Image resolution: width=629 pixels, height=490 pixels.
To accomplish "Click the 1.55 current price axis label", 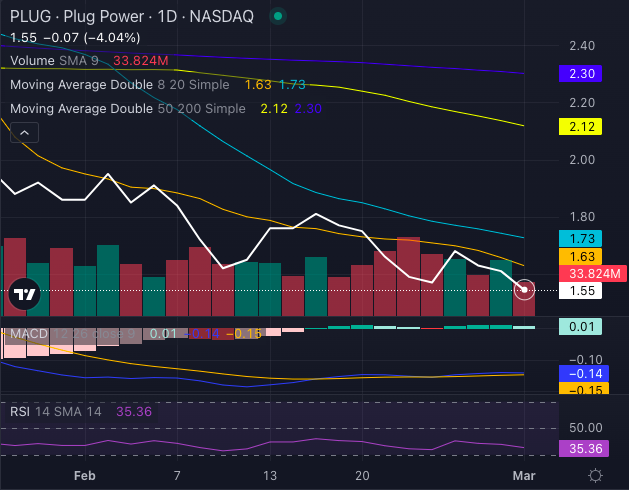I will tap(579, 290).
